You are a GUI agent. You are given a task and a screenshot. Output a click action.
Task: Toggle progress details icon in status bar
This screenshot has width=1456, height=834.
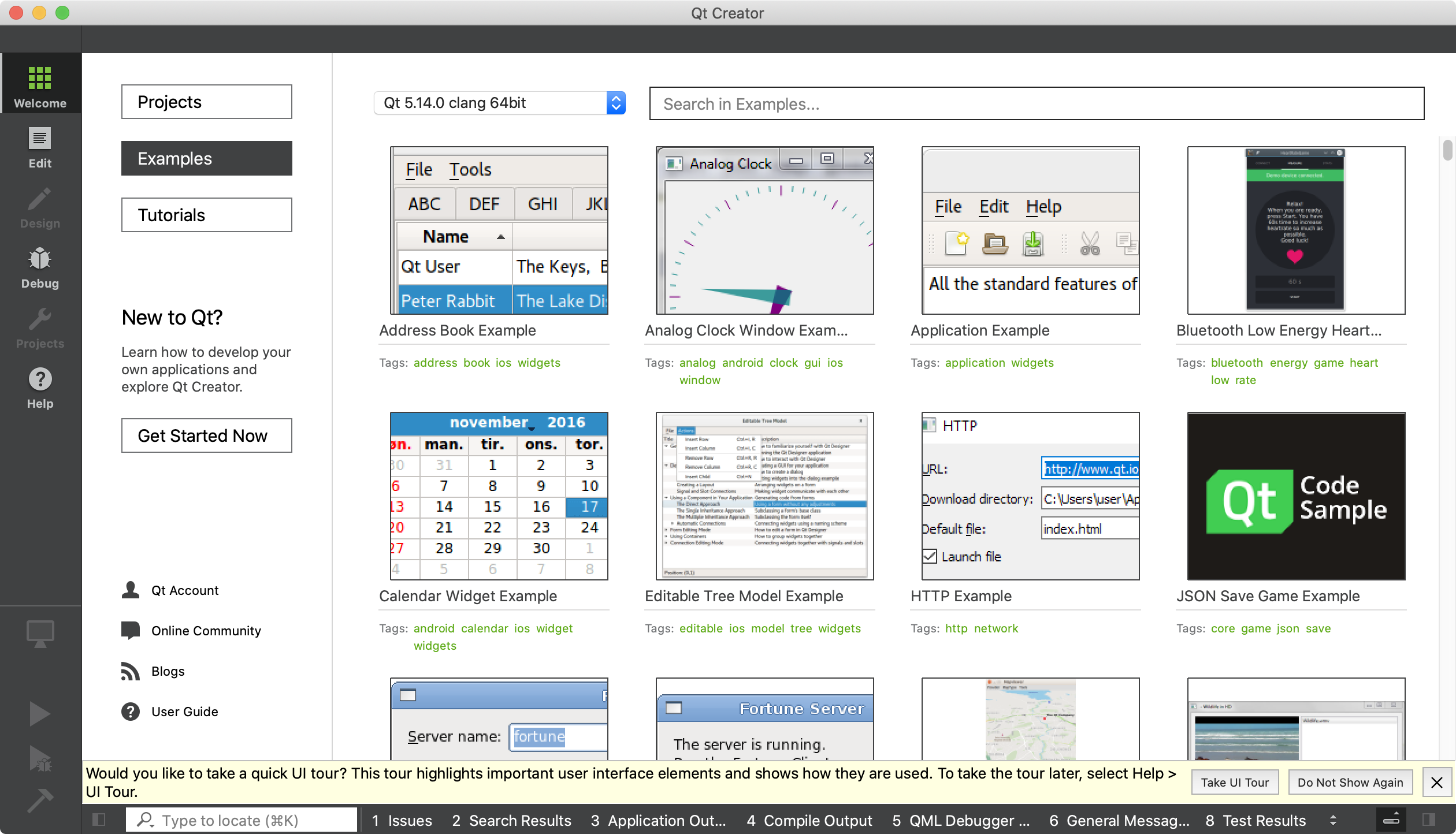1391,820
